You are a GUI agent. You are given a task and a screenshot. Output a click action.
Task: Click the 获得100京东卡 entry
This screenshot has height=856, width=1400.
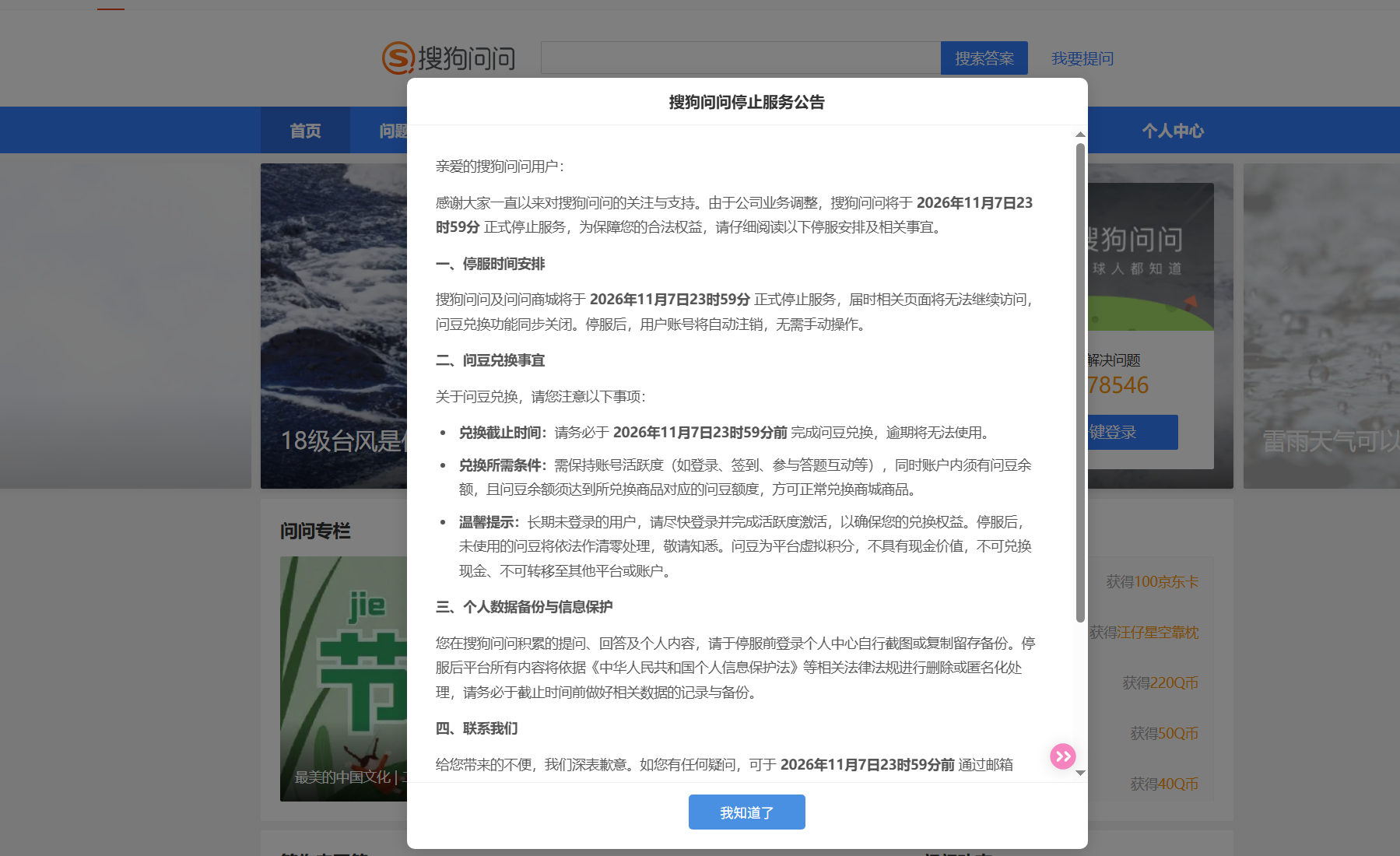tap(1152, 581)
